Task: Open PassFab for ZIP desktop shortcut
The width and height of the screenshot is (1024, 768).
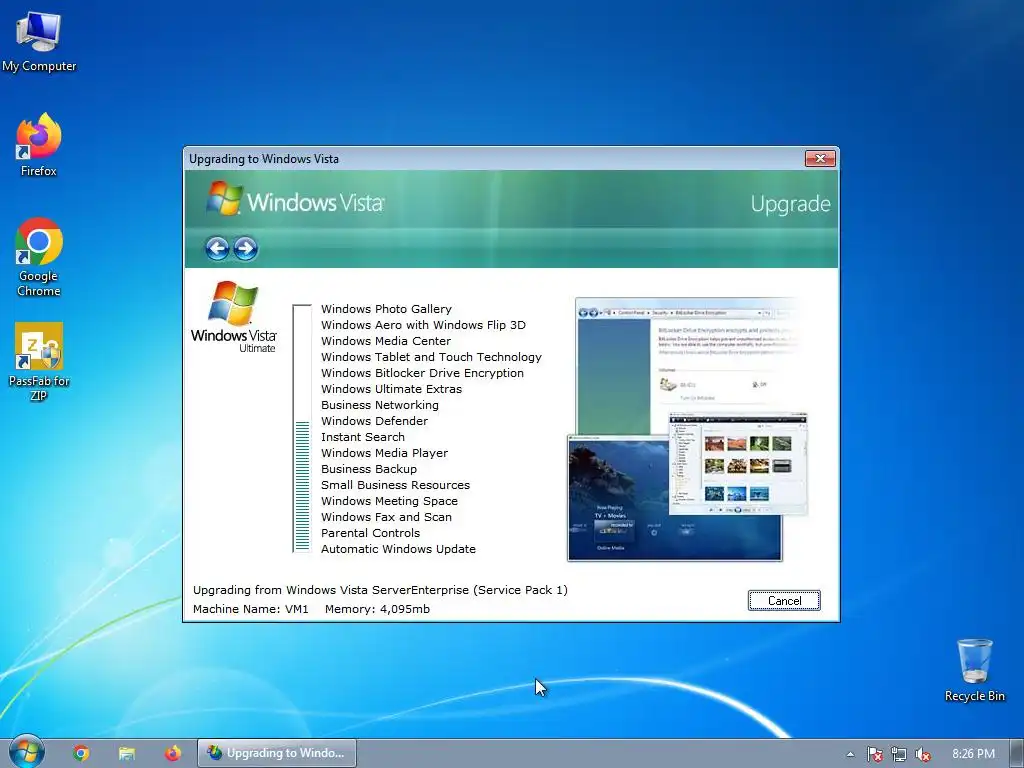Action: (39, 361)
